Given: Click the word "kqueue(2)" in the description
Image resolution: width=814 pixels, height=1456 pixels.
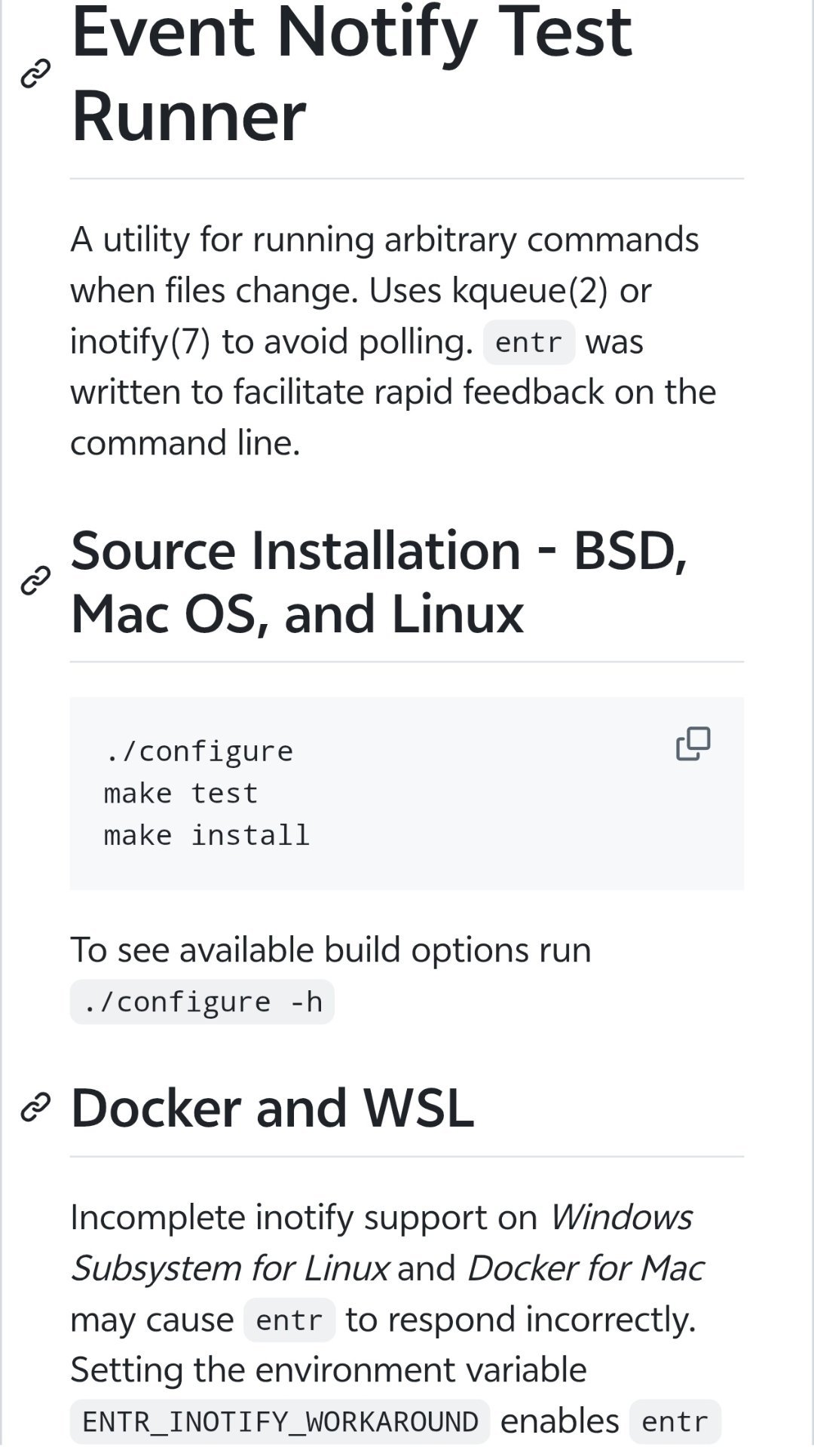Looking at the screenshot, I should click(529, 291).
